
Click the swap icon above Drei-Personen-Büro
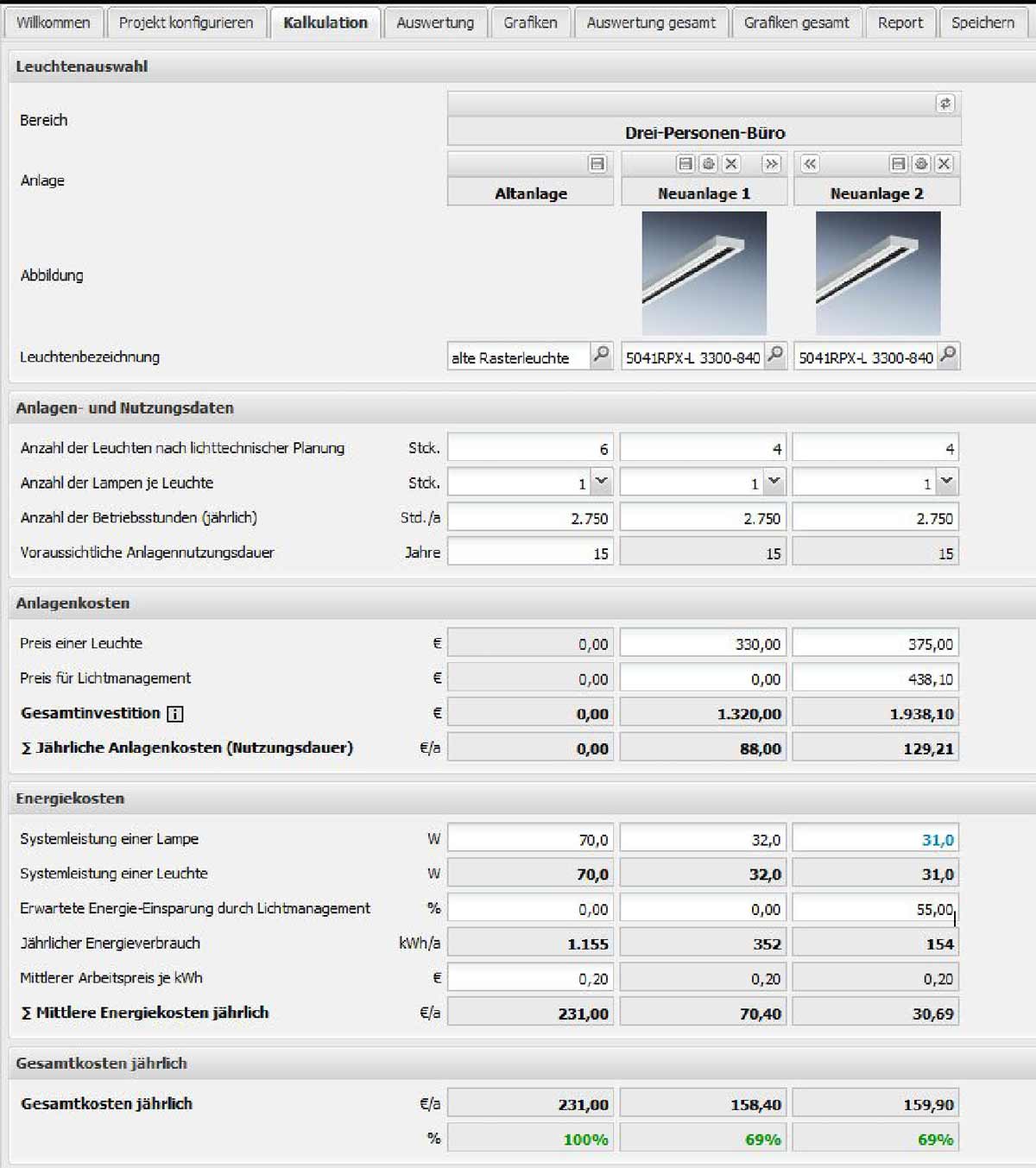[945, 104]
